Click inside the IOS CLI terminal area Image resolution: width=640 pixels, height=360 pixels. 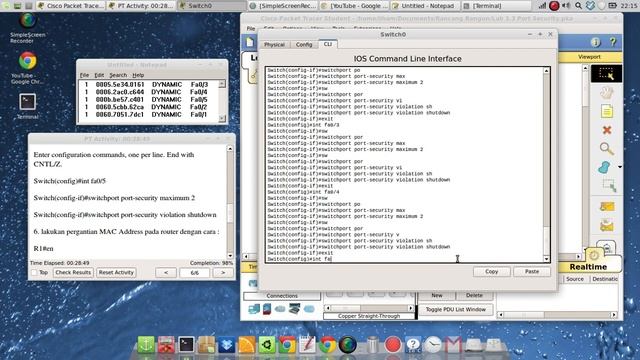point(404,164)
